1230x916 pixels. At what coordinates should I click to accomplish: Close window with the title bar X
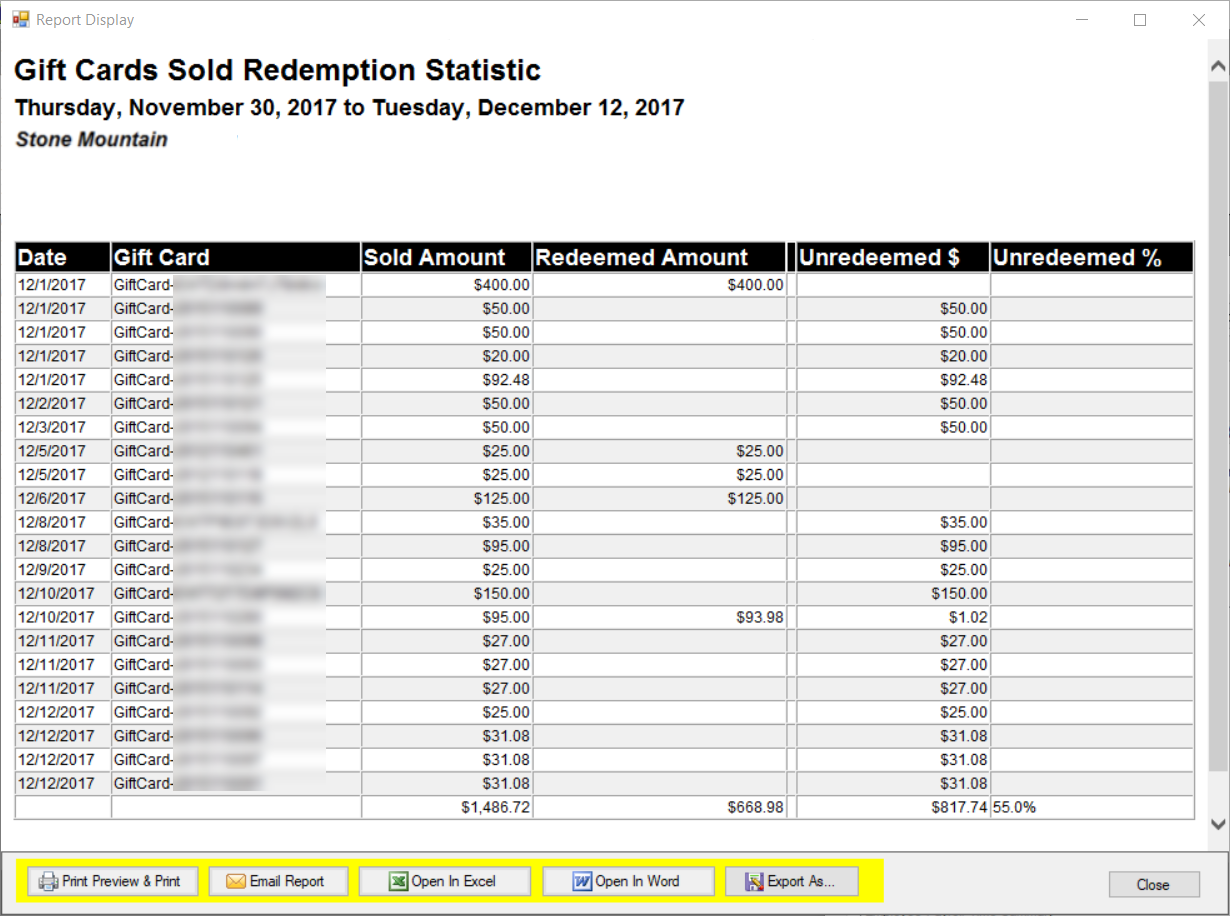pos(1199,19)
